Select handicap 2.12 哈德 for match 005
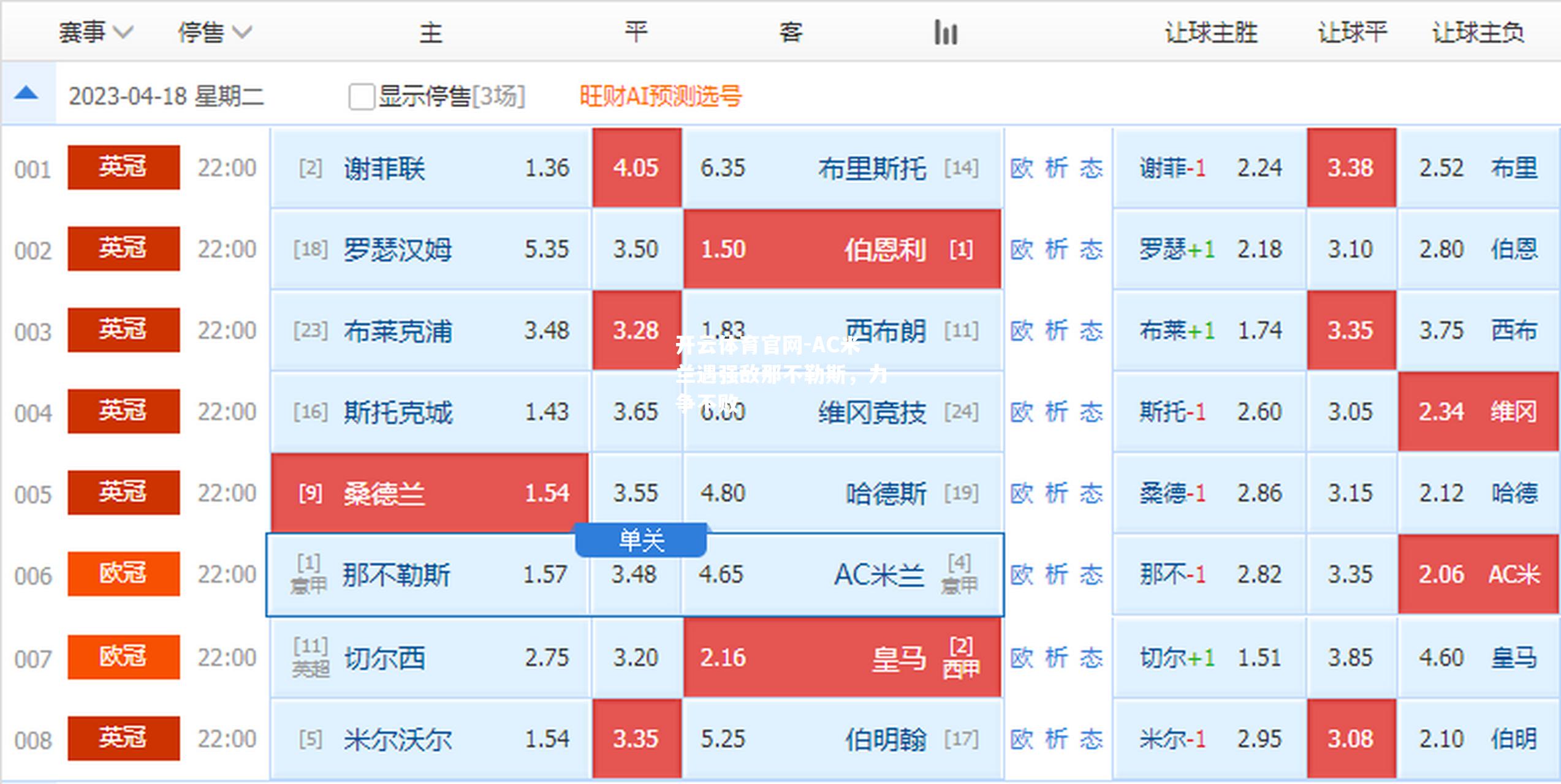 click(x=1478, y=493)
